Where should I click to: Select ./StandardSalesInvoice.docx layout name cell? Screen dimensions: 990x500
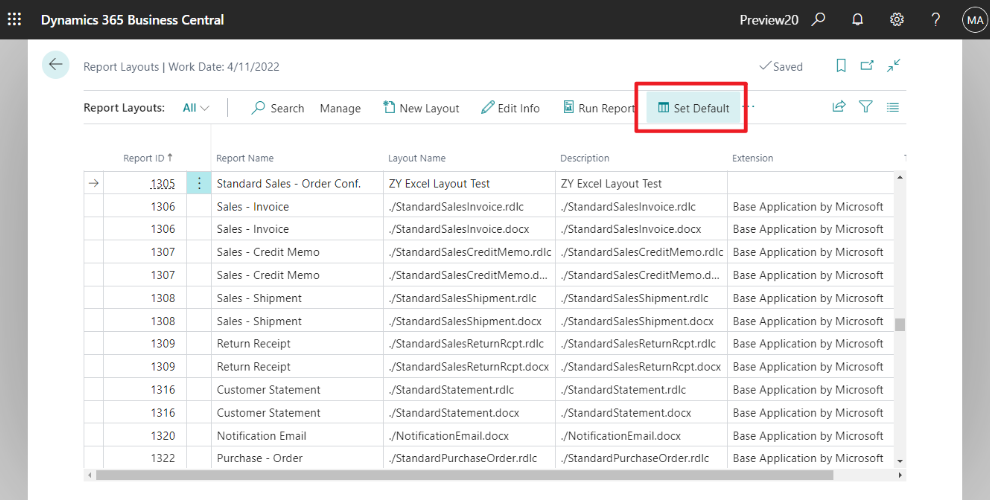(469, 229)
